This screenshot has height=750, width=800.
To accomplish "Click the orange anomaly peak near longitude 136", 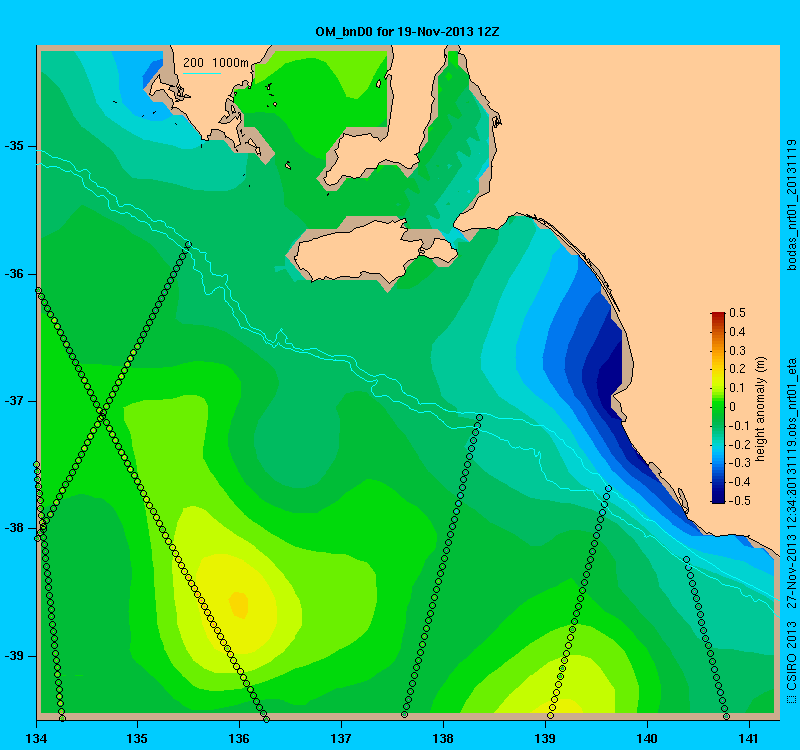I will coord(239,605).
